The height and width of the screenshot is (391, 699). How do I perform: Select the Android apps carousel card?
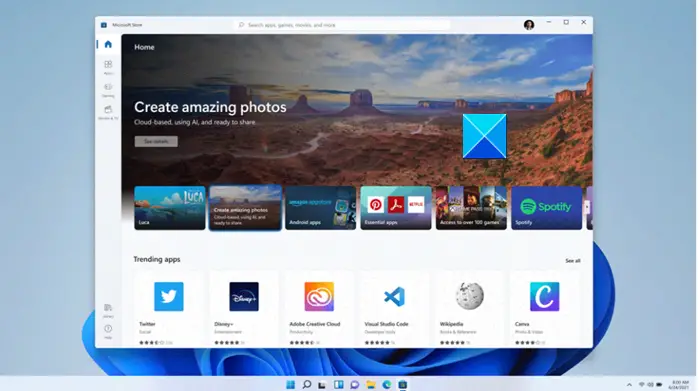click(x=321, y=208)
